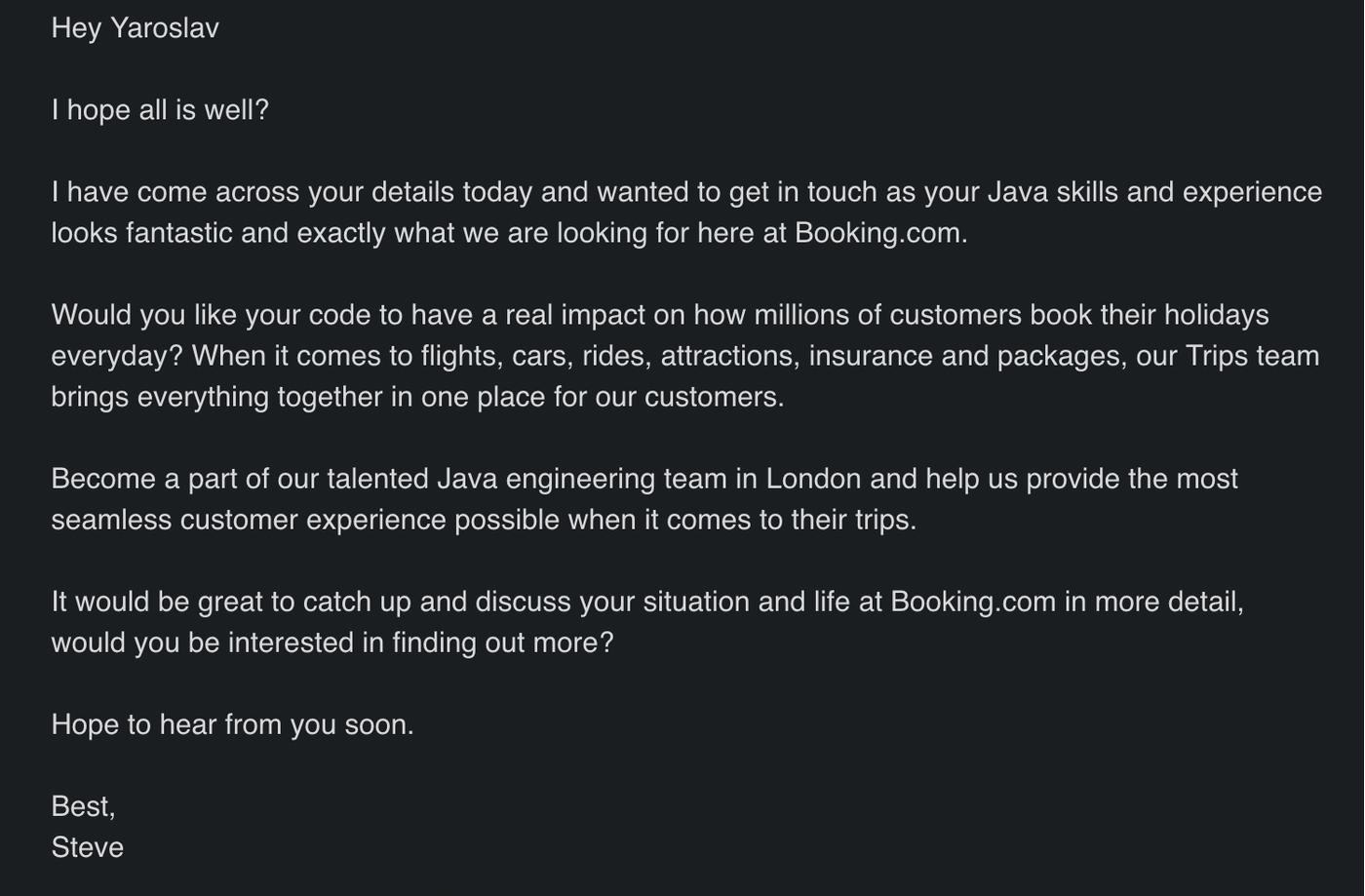Viewport: 1365px width, 896px height.
Task: Click the word "holidays"
Action: pyautogui.click(x=1216, y=315)
